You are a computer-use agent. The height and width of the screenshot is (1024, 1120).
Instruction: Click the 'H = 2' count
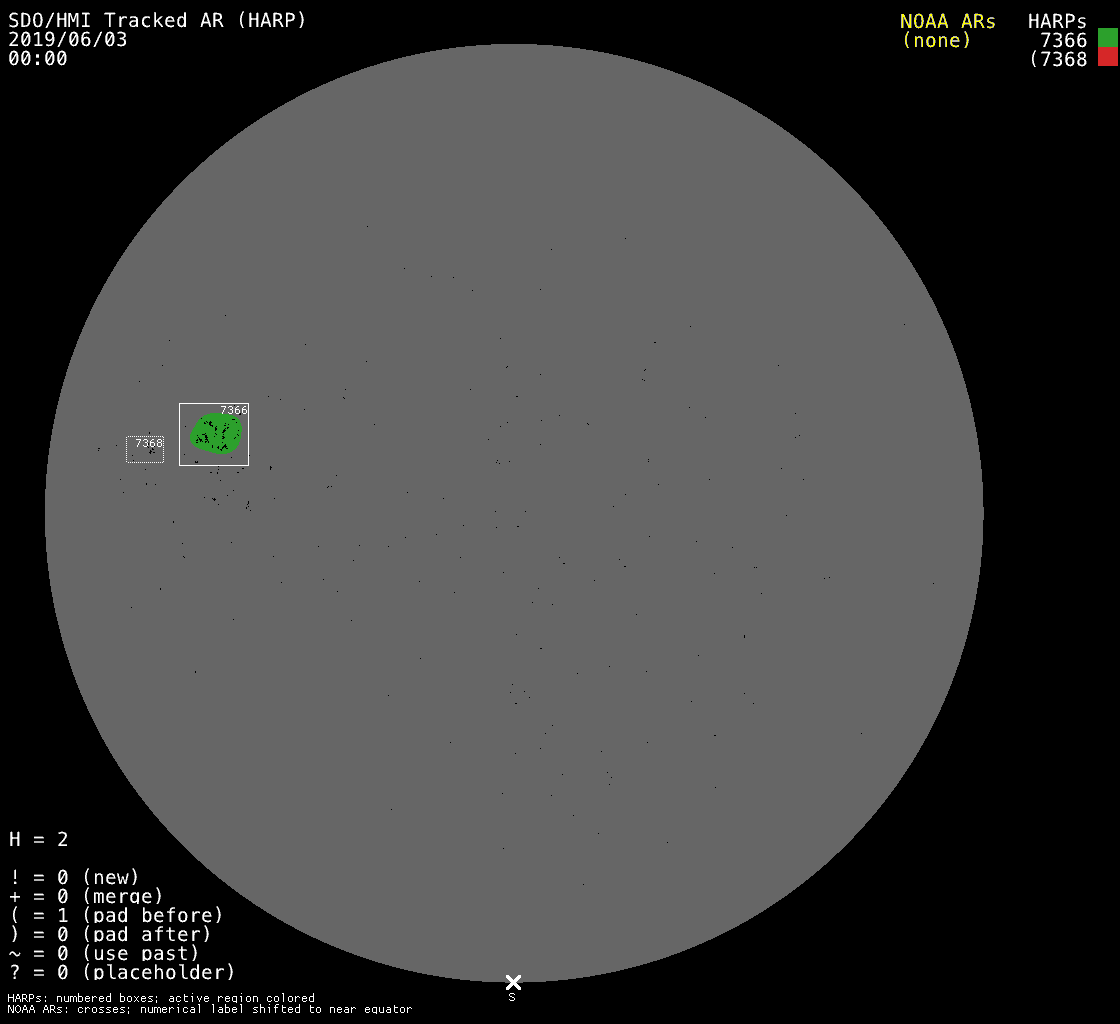click(39, 839)
